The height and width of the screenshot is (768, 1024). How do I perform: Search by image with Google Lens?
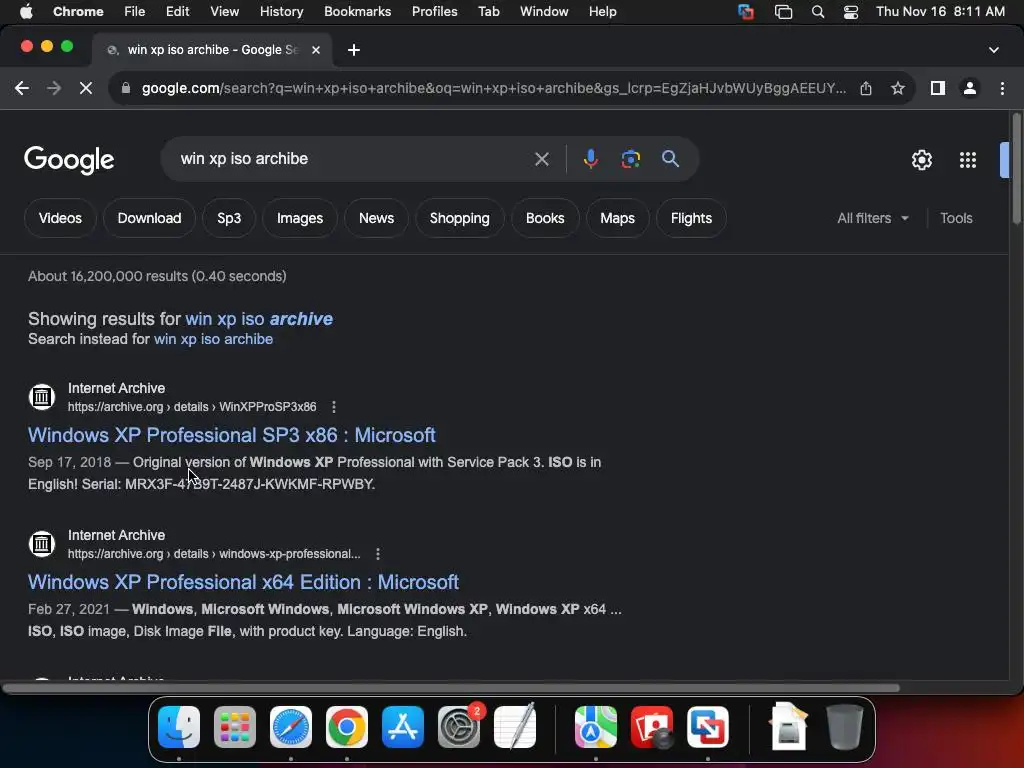[630, 159]
